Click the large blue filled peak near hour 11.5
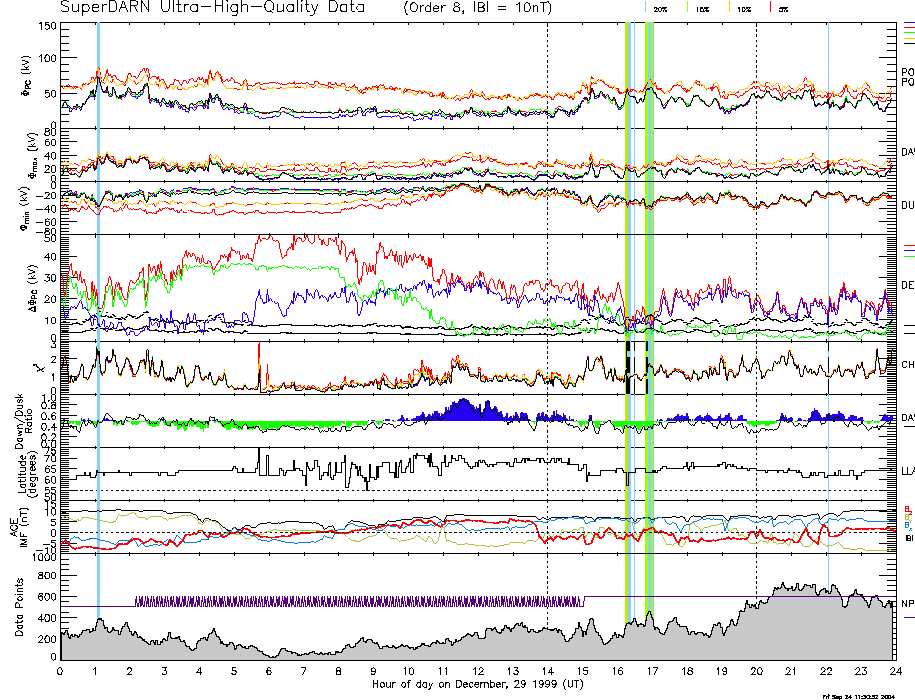This screenshot has width=915, height=700. [x=463, y=411]
